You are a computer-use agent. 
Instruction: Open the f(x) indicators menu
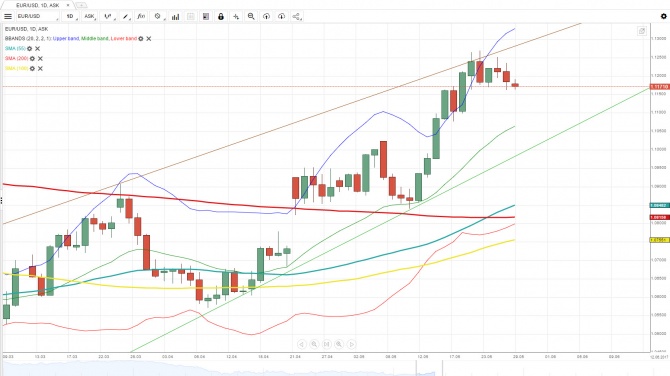(141, 16)
